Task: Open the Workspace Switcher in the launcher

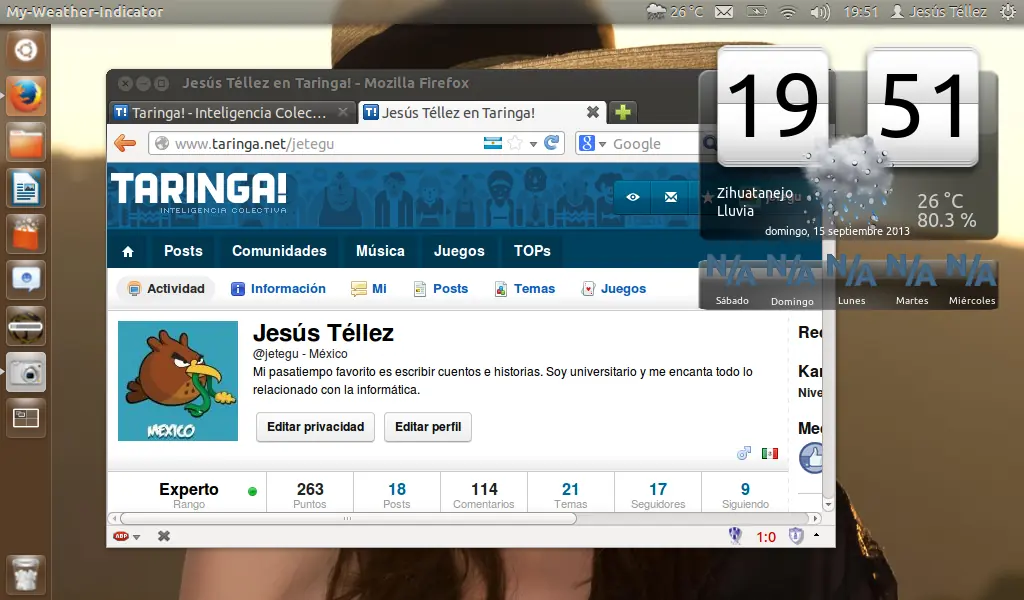Action: (x=25, y=418)
